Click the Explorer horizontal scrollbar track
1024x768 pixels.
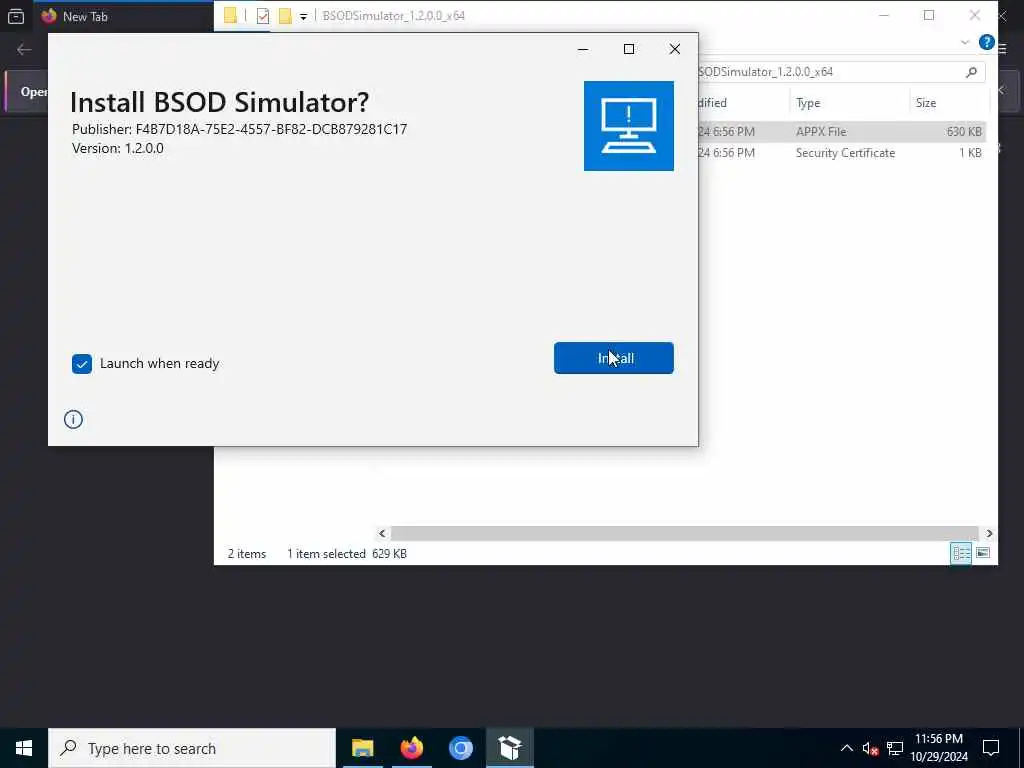(x=684, y=534)
